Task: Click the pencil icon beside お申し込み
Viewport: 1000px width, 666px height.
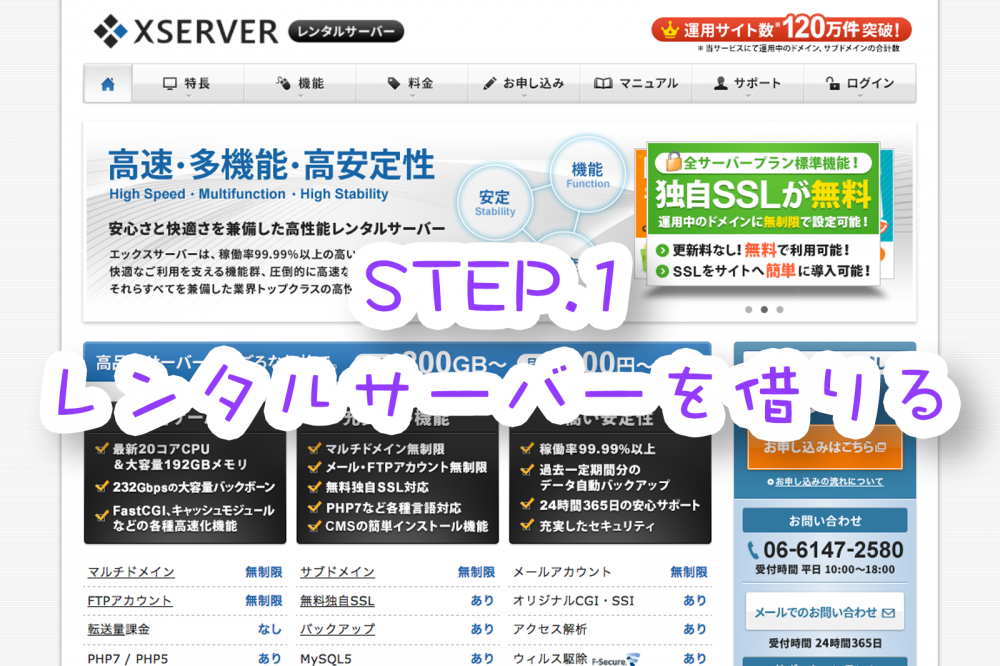Action: coord(490,84)
